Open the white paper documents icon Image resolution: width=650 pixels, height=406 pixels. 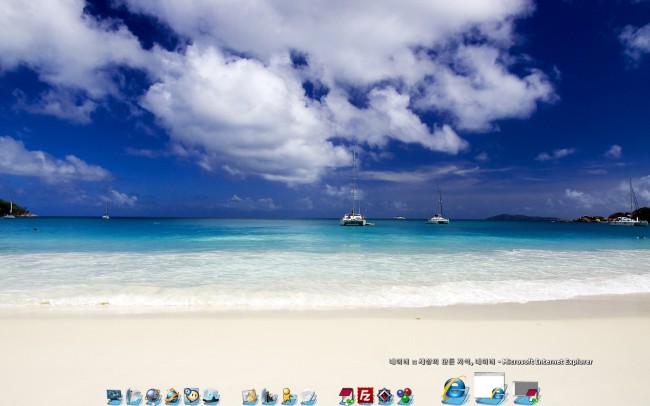pos(309,397)
